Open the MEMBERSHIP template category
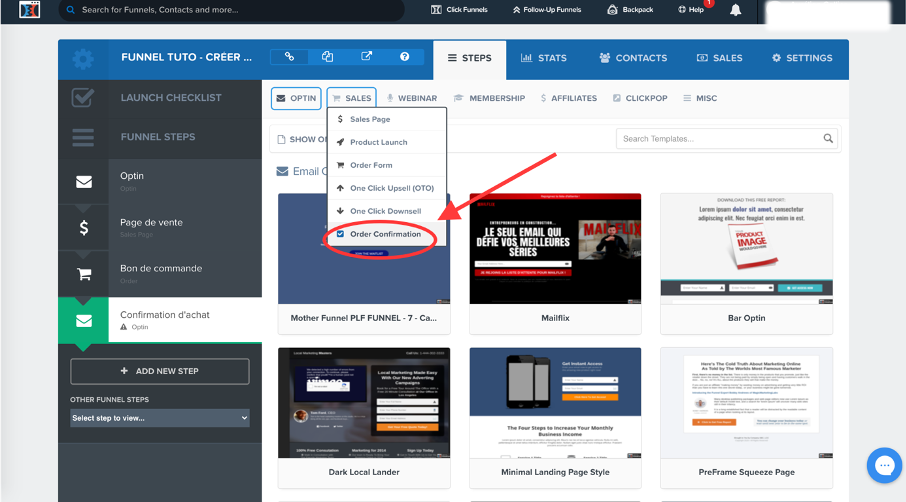The image size is (906, 502). pos(489,98)
